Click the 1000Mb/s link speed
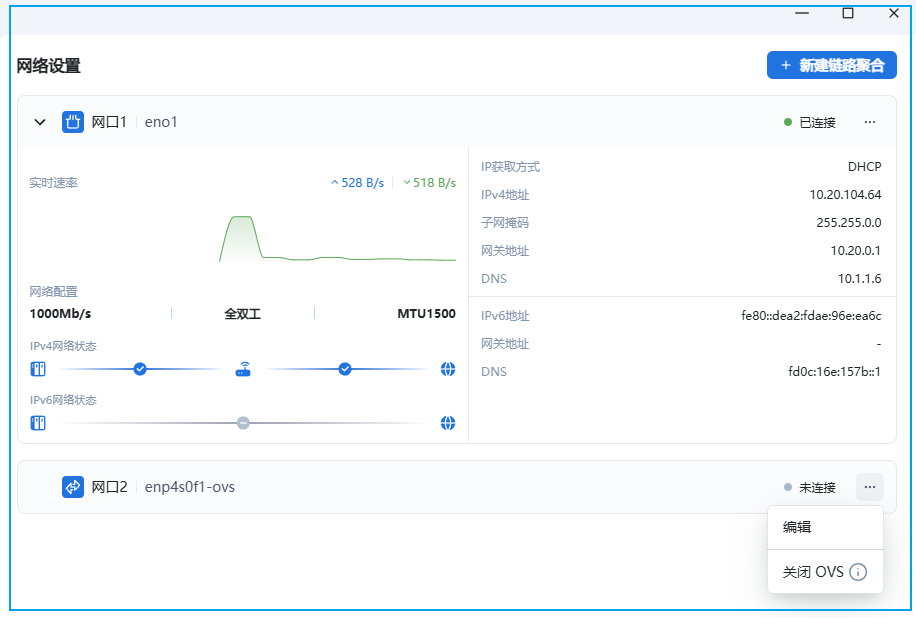The width and height of the screenshot is (916, 618). coord(60,314)
